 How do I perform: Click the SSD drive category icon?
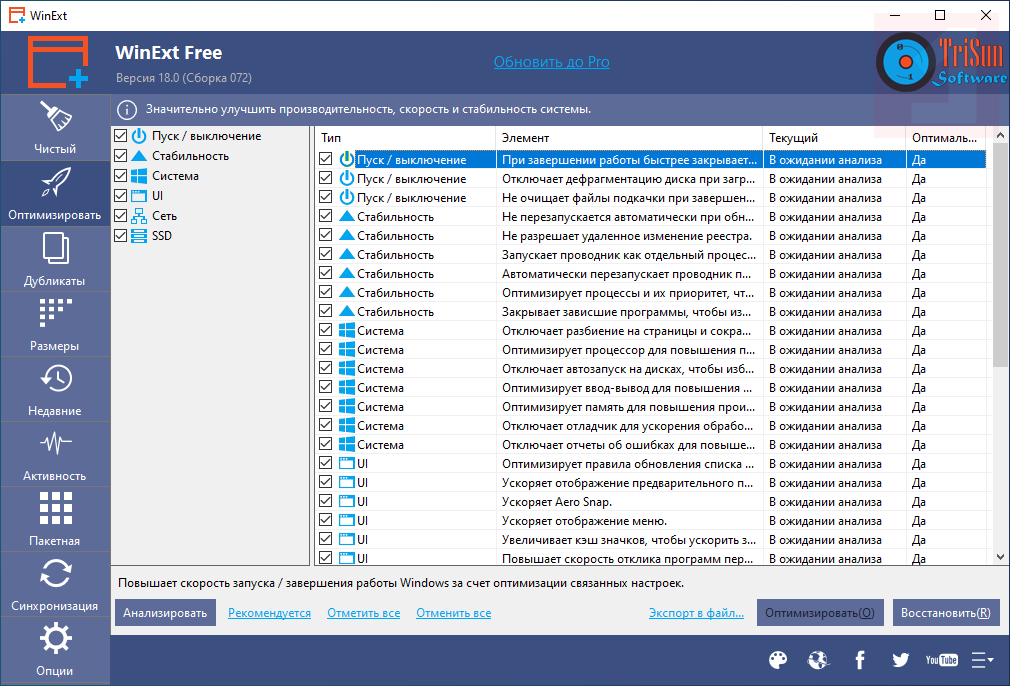(138, 236)
